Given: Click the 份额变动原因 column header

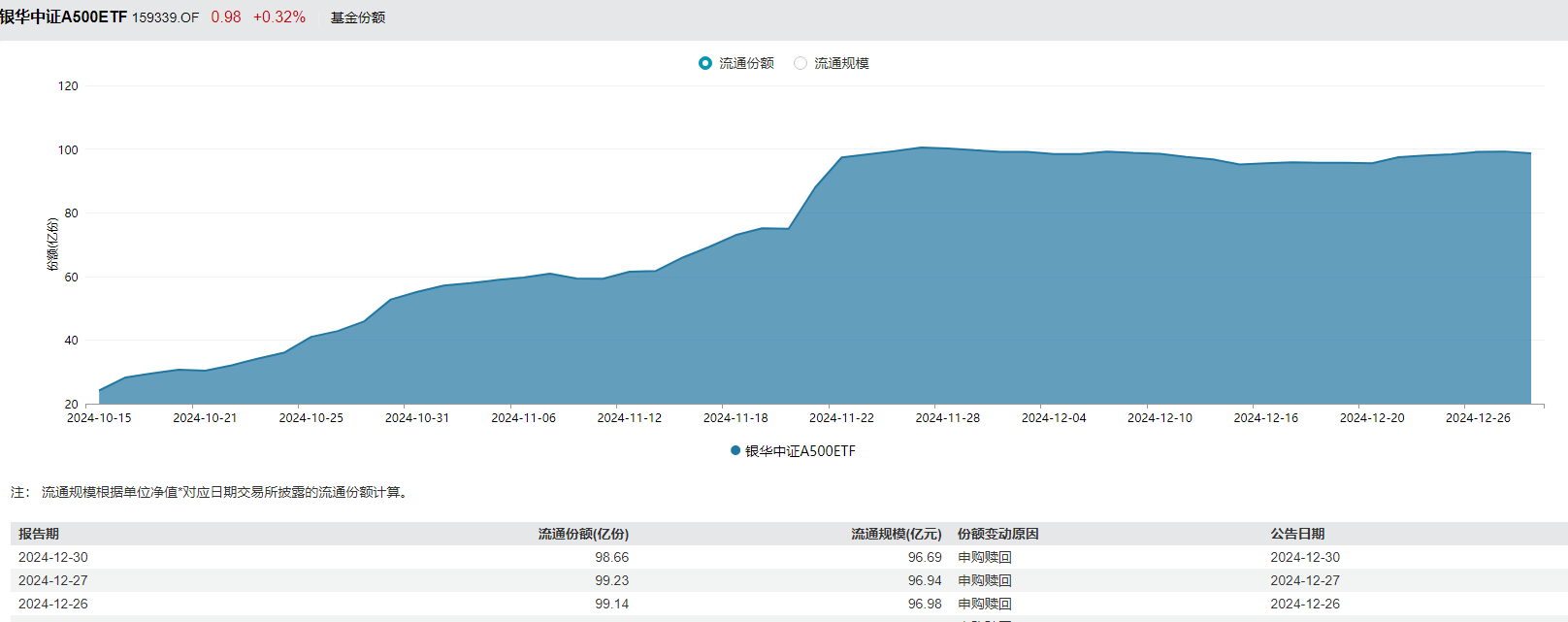Looking at the screenshot, I should (997, 534).
